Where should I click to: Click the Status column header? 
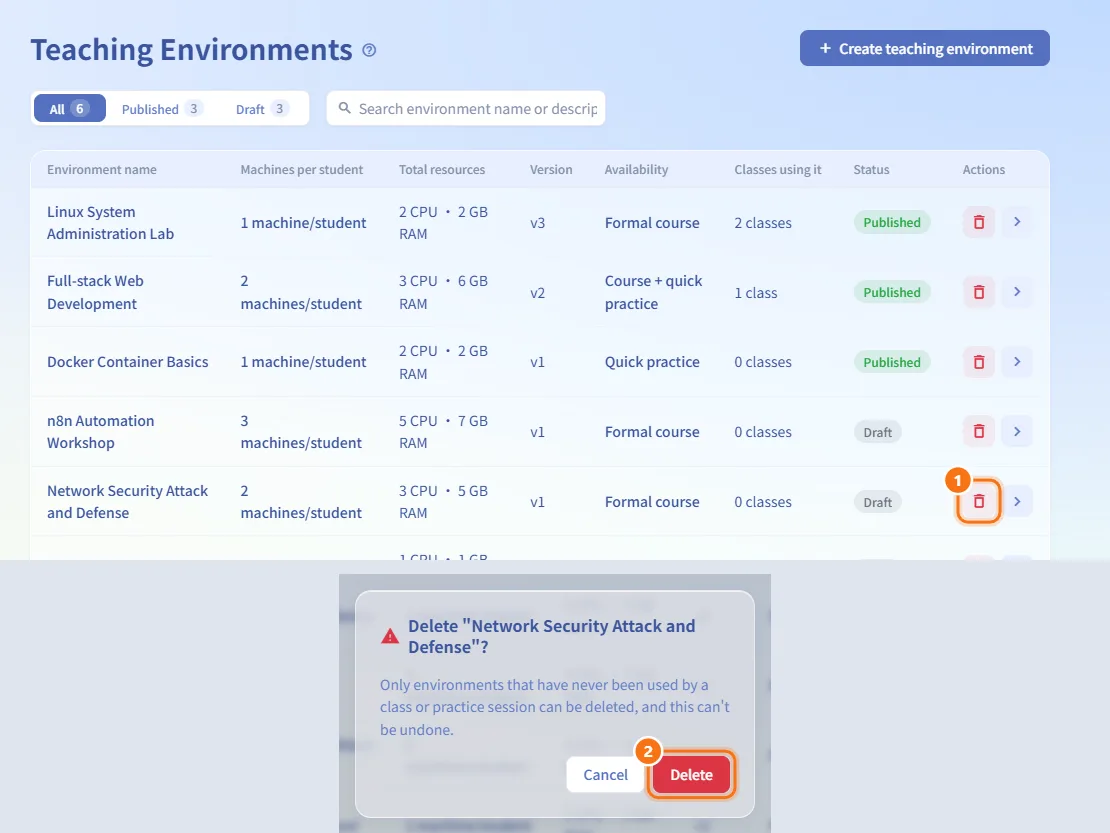pos(871,169)
